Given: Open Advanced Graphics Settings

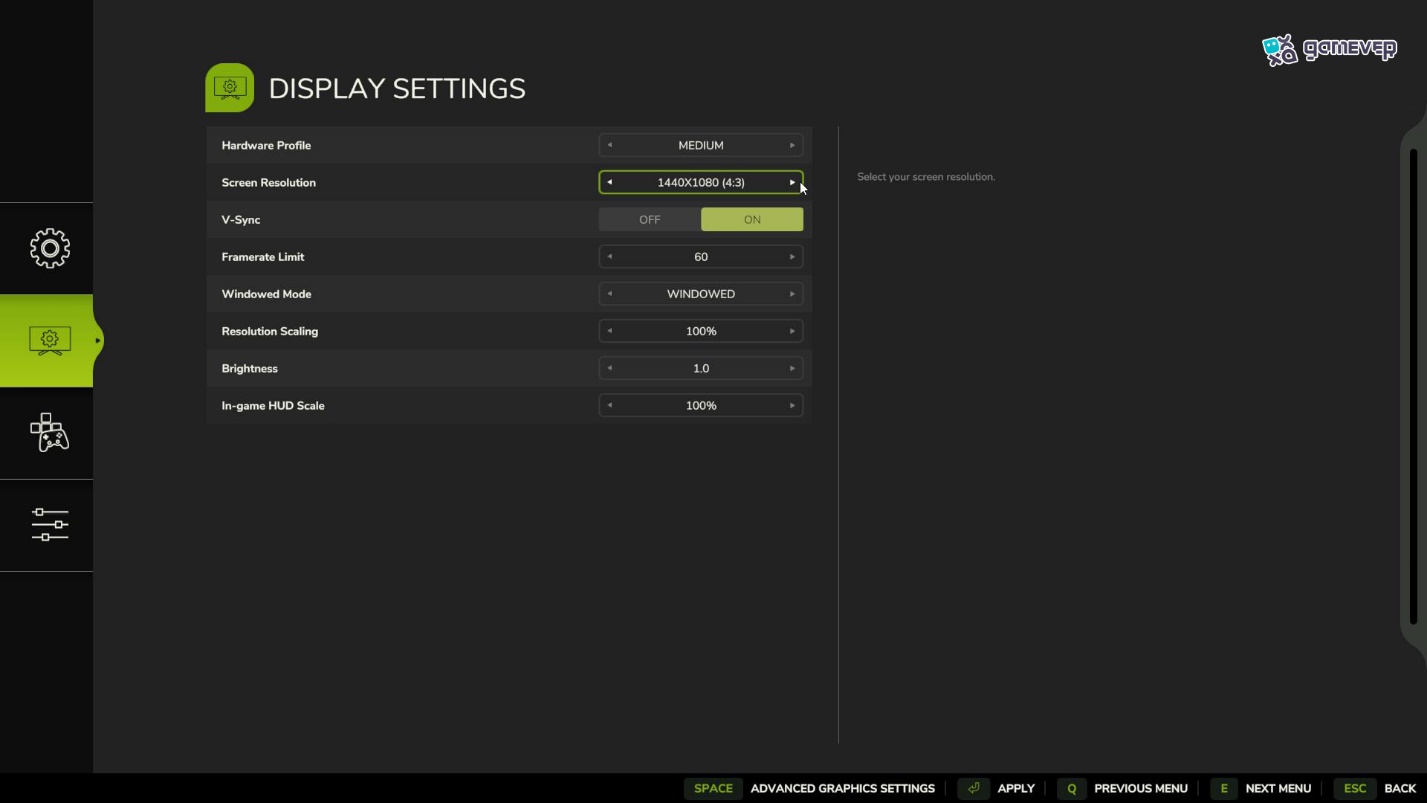Looking at the screenshot, I should 842,788.
